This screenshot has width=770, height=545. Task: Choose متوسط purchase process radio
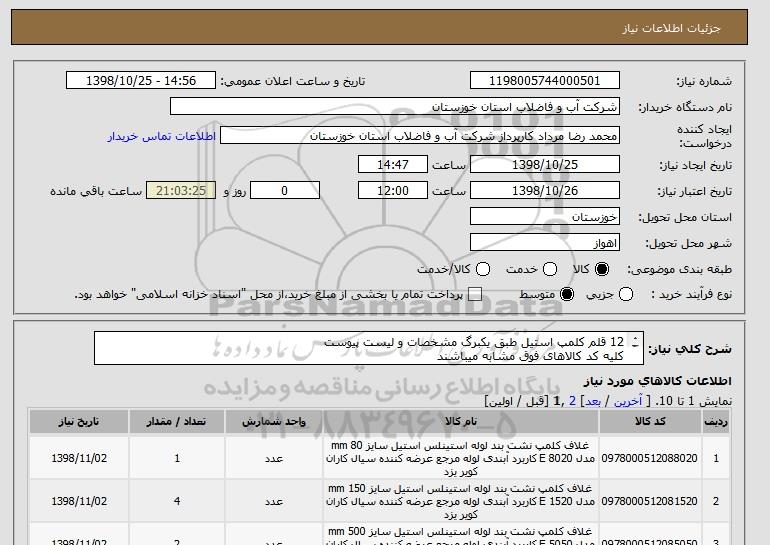[567, 294]
